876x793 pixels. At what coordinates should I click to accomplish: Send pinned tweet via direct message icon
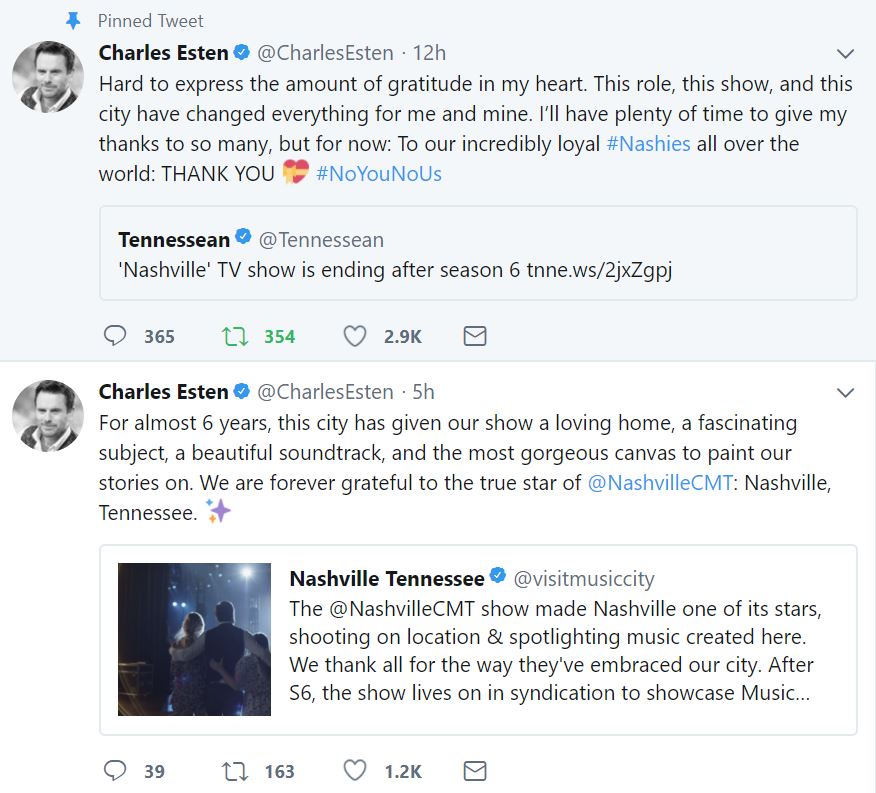(475, 336)
